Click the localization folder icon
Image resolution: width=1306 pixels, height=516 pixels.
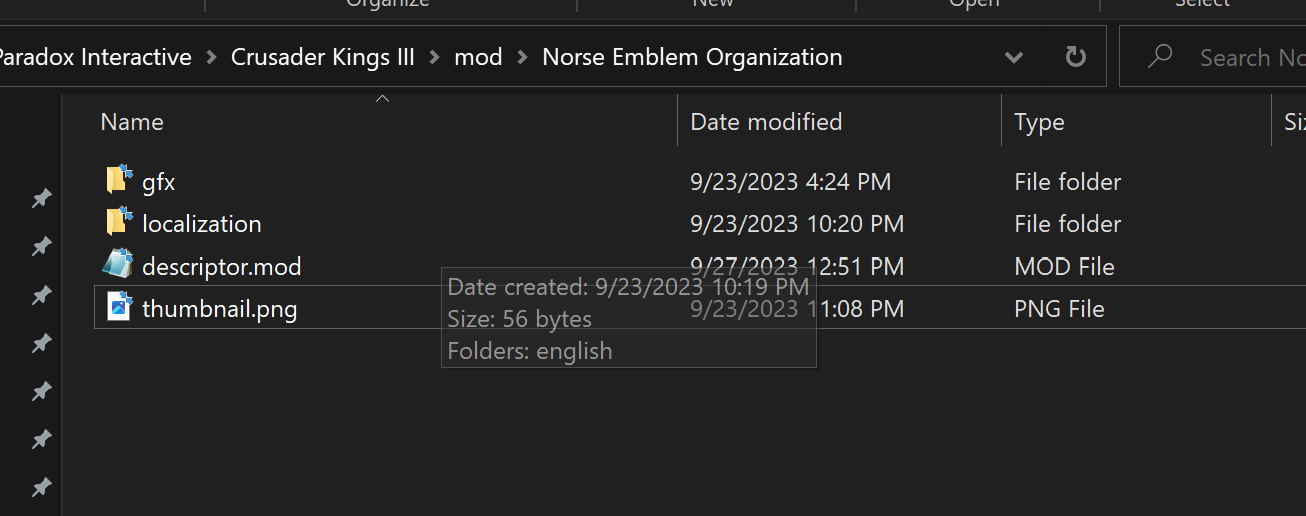click(x=119, y=222)
